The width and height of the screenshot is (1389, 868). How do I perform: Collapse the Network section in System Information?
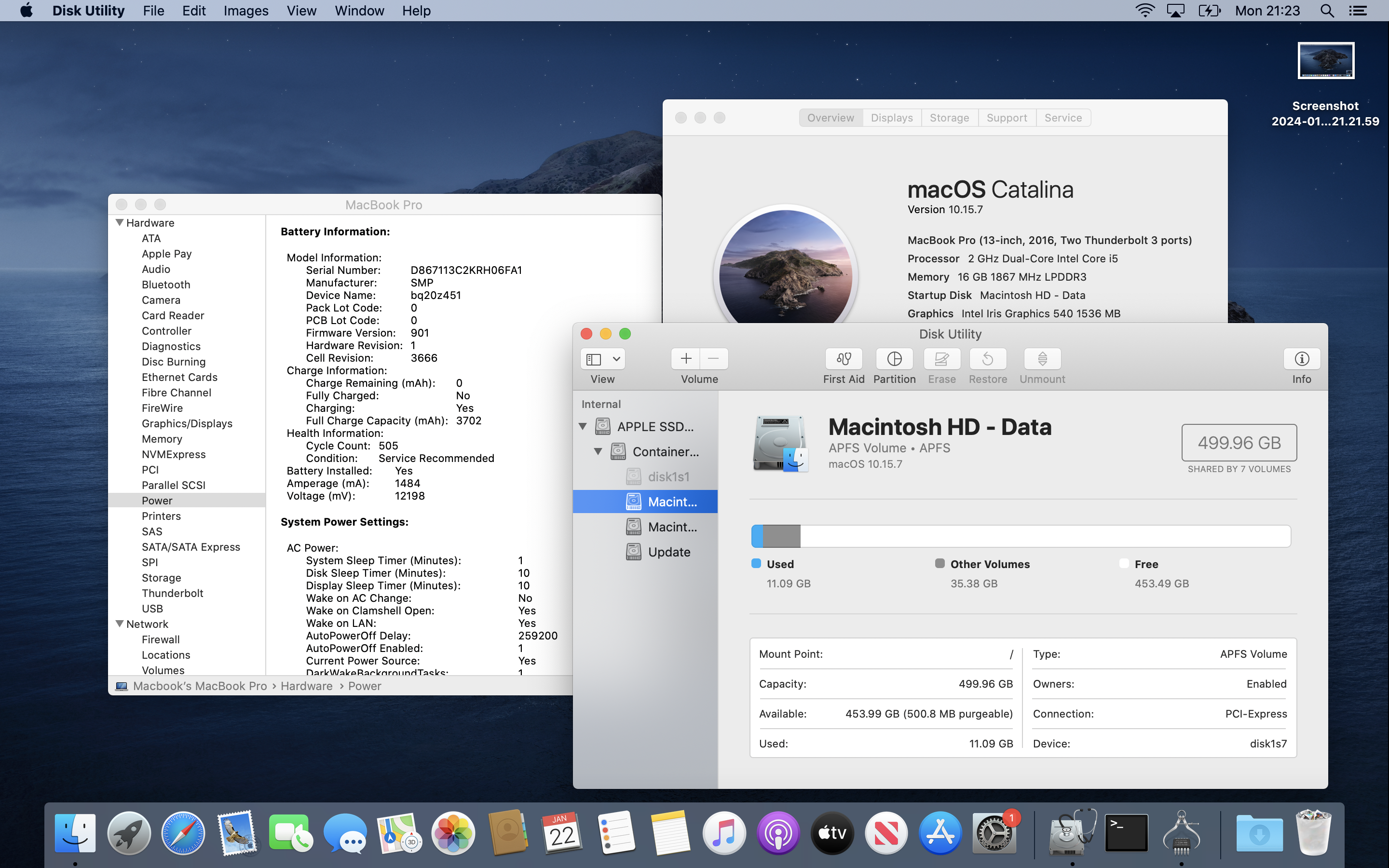coord(120,624)
